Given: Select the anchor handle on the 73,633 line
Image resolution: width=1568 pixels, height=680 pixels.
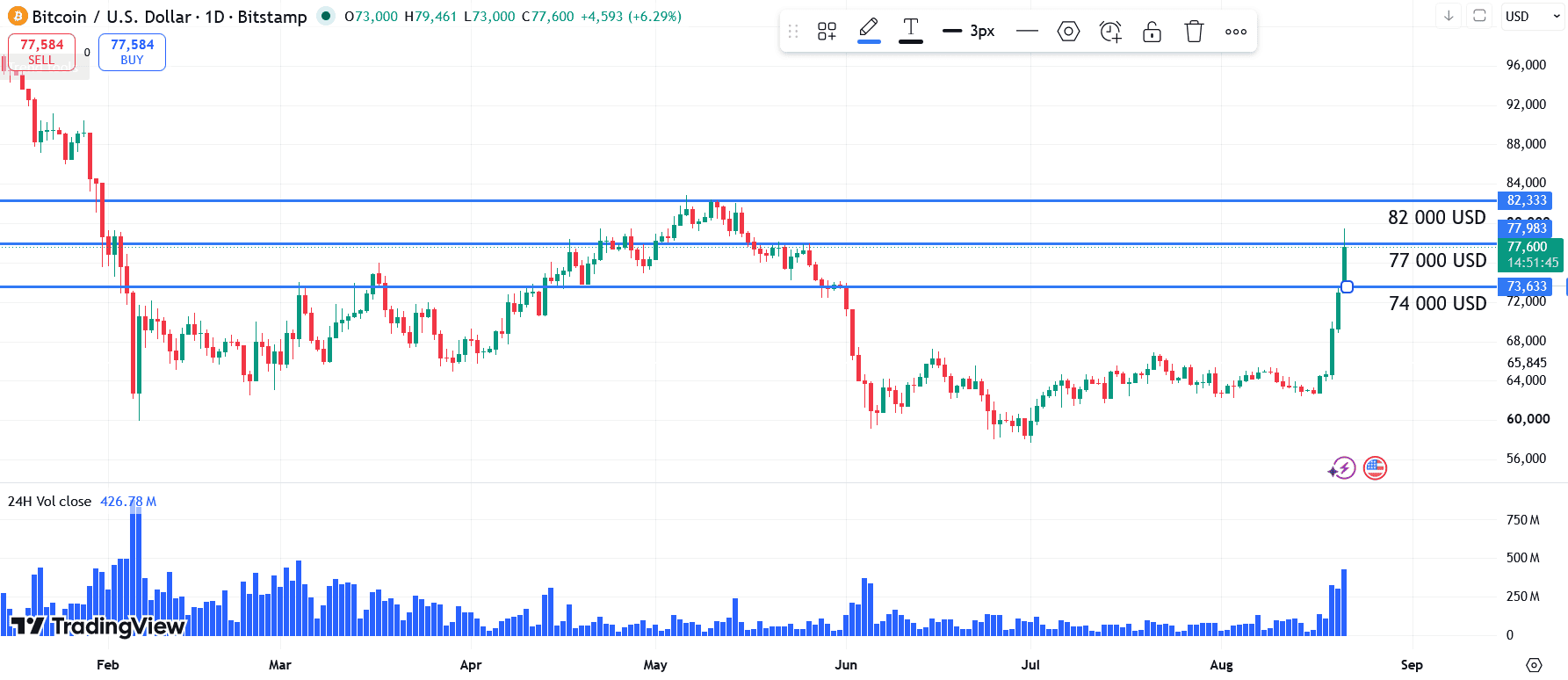Looking at the screenshot, I should pyautogui.click(x=1347, y=286).
